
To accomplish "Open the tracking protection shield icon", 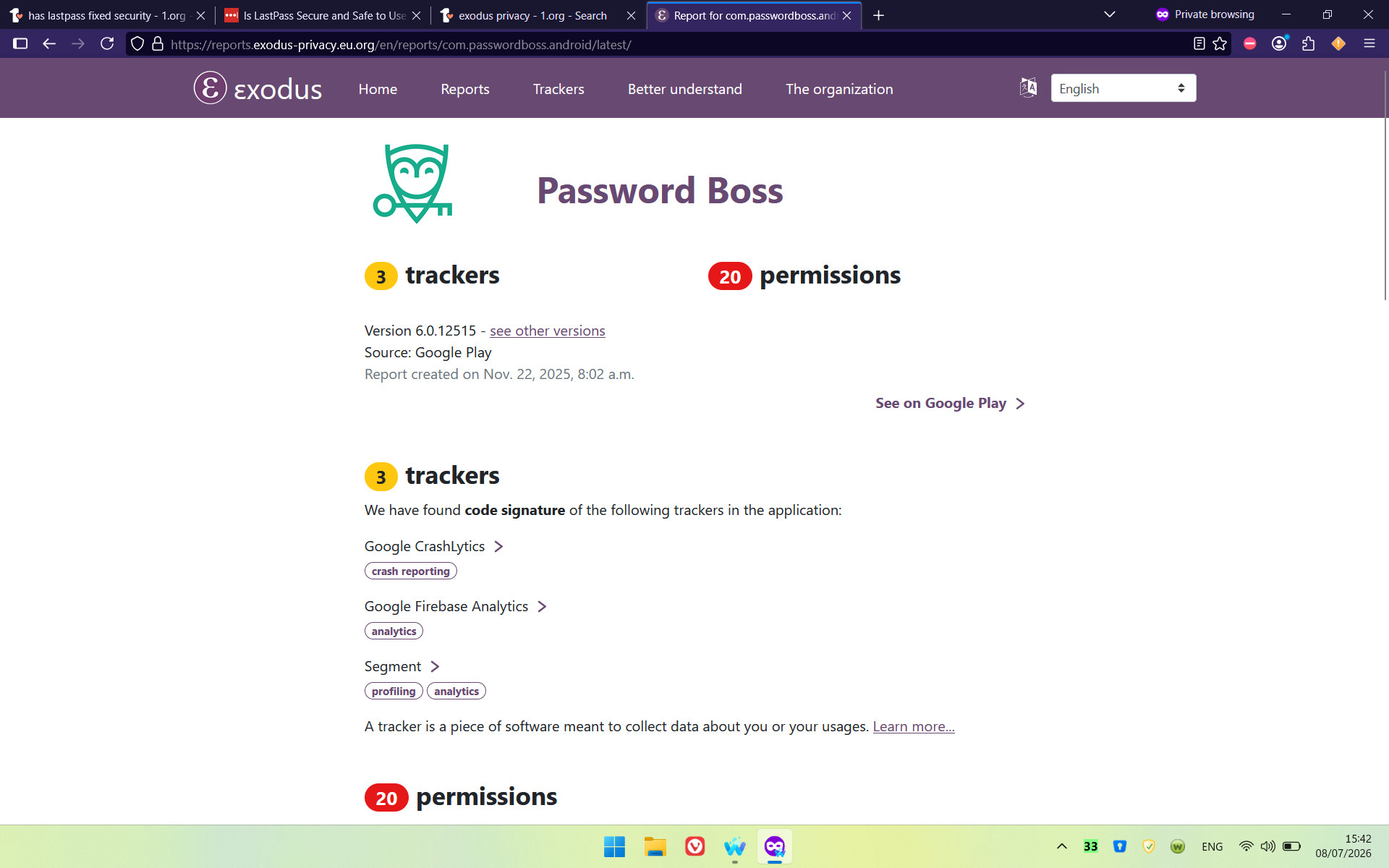I will 137,44.
